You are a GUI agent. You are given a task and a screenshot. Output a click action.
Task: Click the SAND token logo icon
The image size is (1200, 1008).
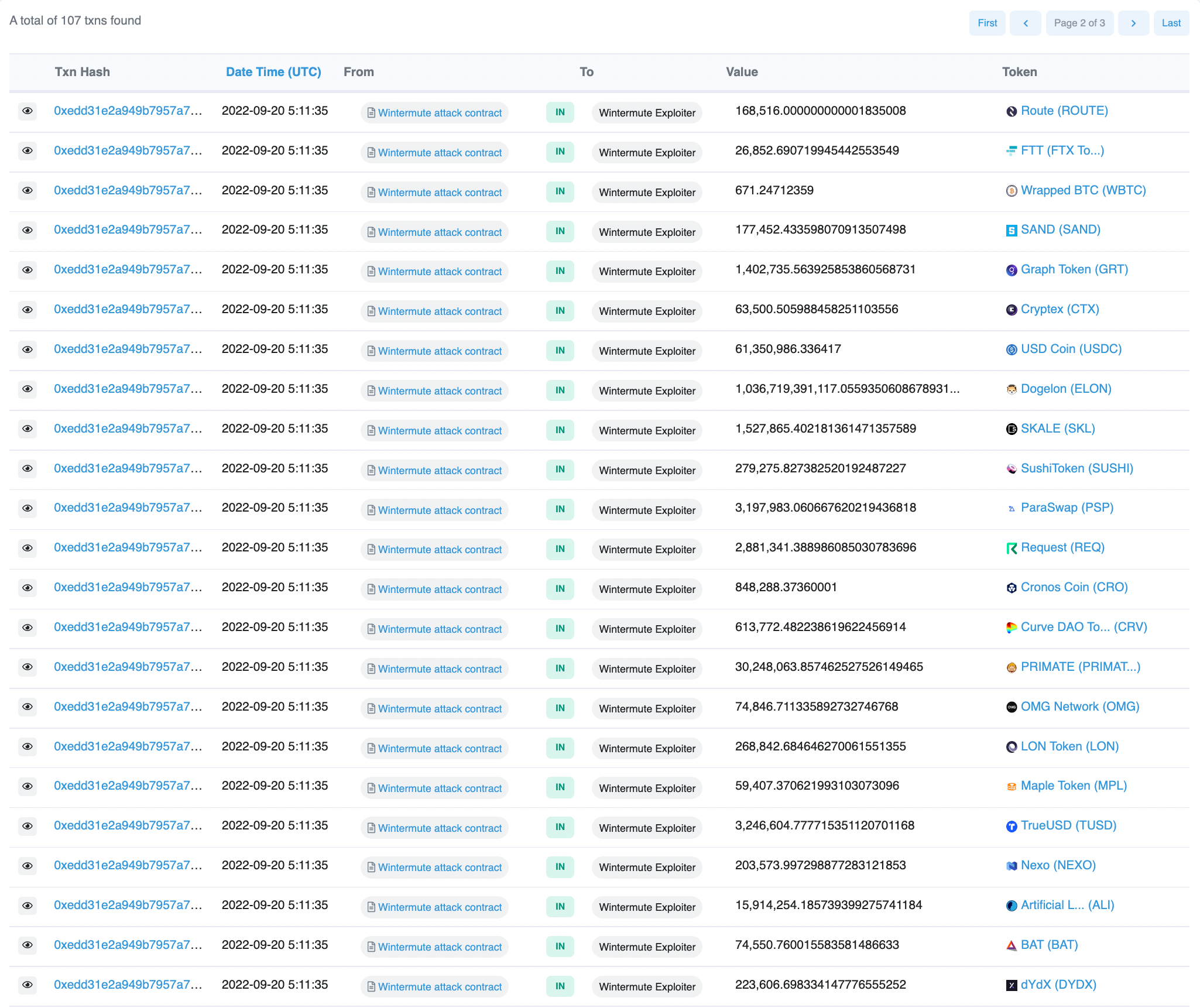[1011, 231]
